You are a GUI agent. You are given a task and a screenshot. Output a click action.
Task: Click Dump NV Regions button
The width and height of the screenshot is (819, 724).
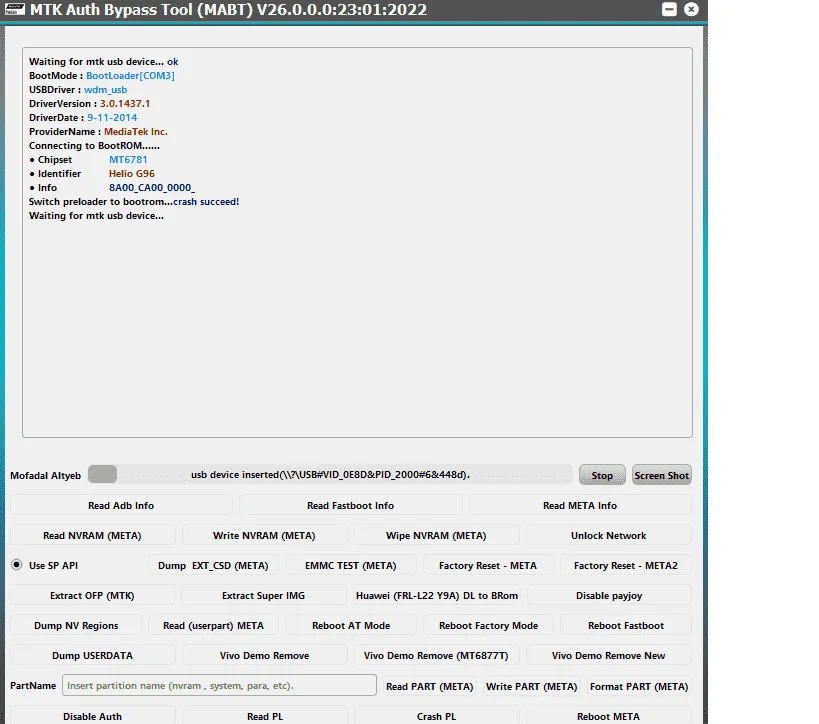(76, 625)
